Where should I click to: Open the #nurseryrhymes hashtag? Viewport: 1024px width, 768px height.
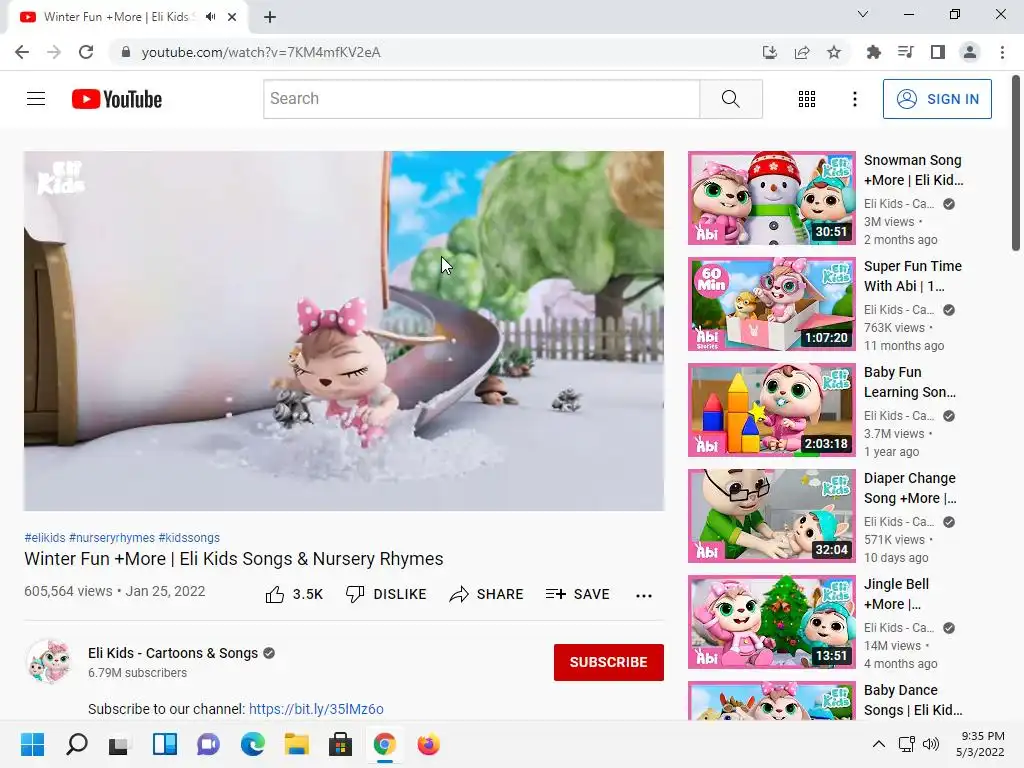[x=112, y=537]
